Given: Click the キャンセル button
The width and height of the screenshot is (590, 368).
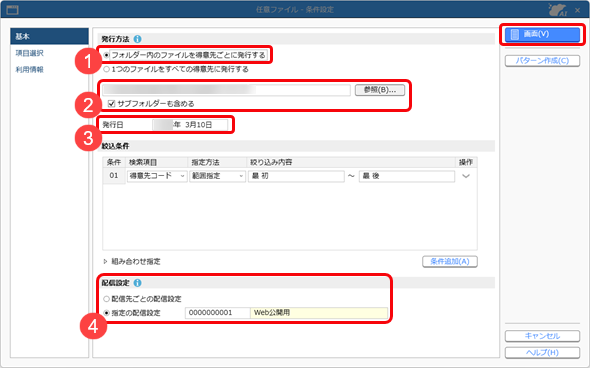Looking at the screenshot, I should [x=542, y=336].
